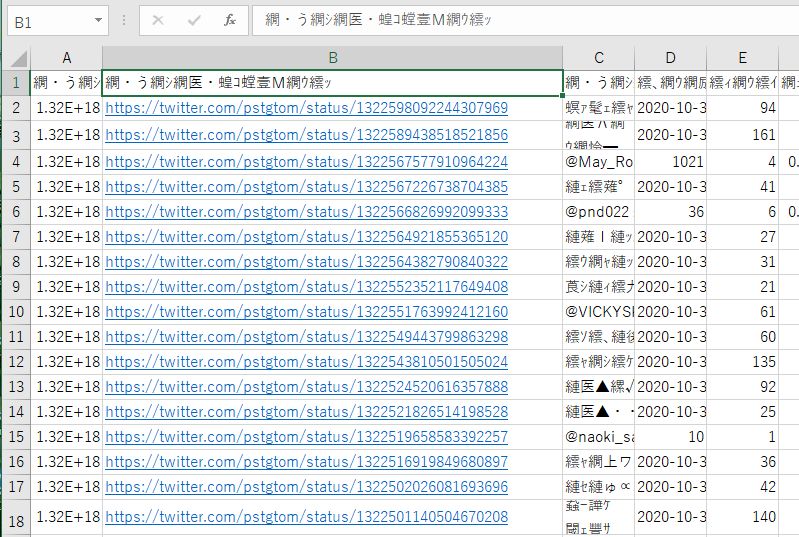Select column A header

[x=66, y=58]
